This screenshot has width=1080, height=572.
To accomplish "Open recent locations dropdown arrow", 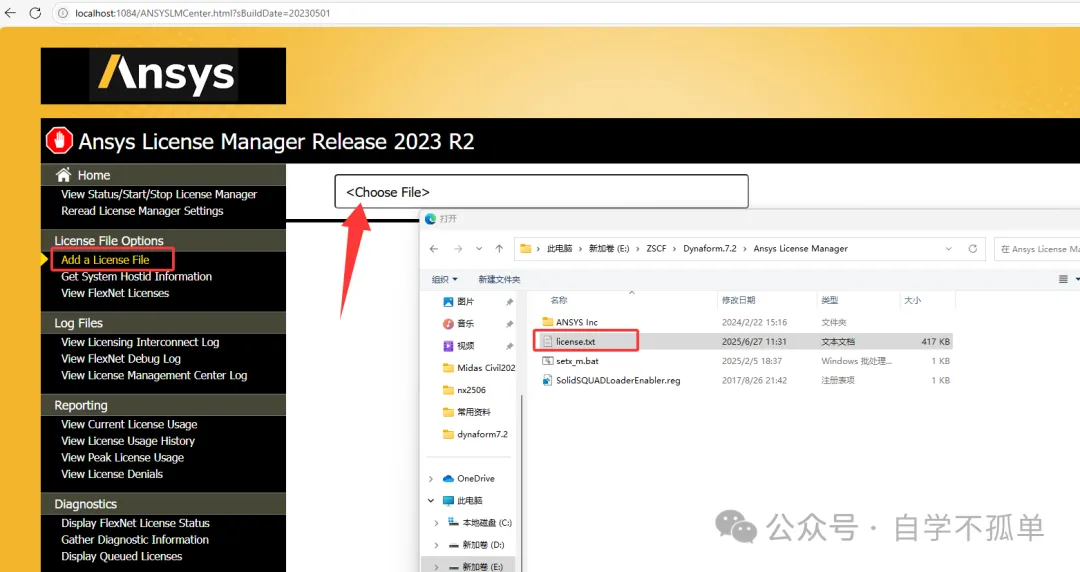I will 479,249.
